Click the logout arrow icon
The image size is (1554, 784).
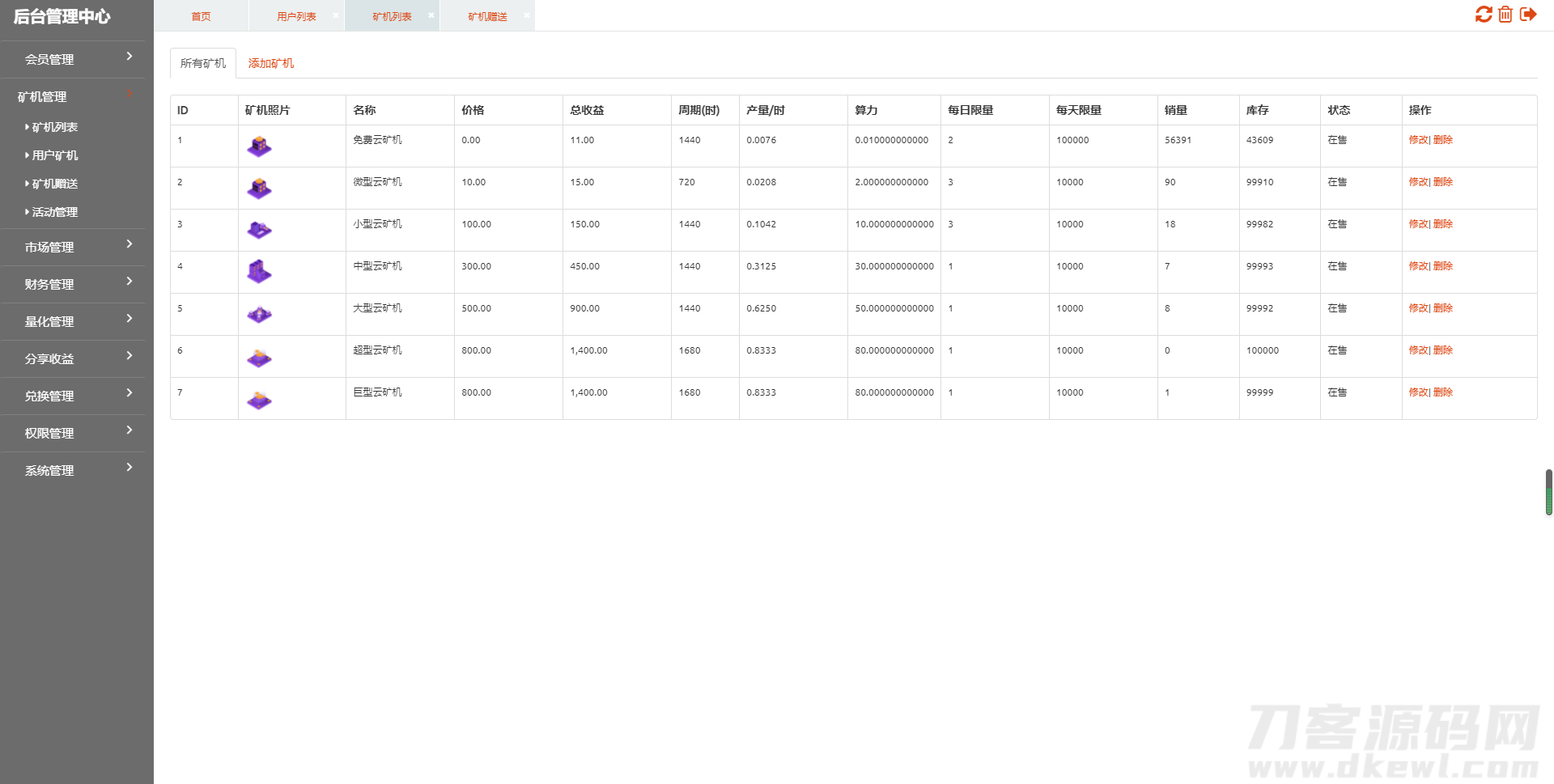[1528, 15]
